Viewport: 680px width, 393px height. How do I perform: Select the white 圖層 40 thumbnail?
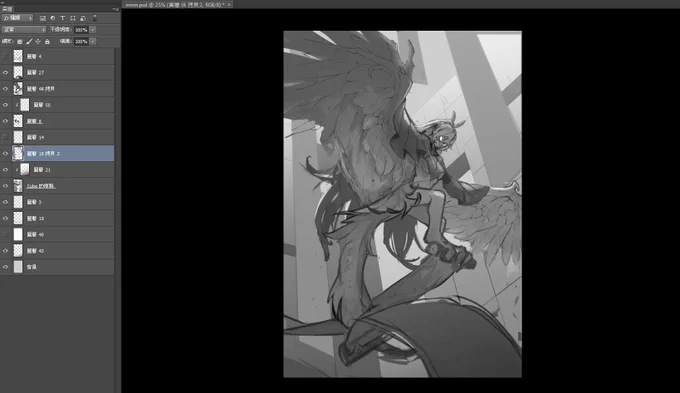point(18,234)
